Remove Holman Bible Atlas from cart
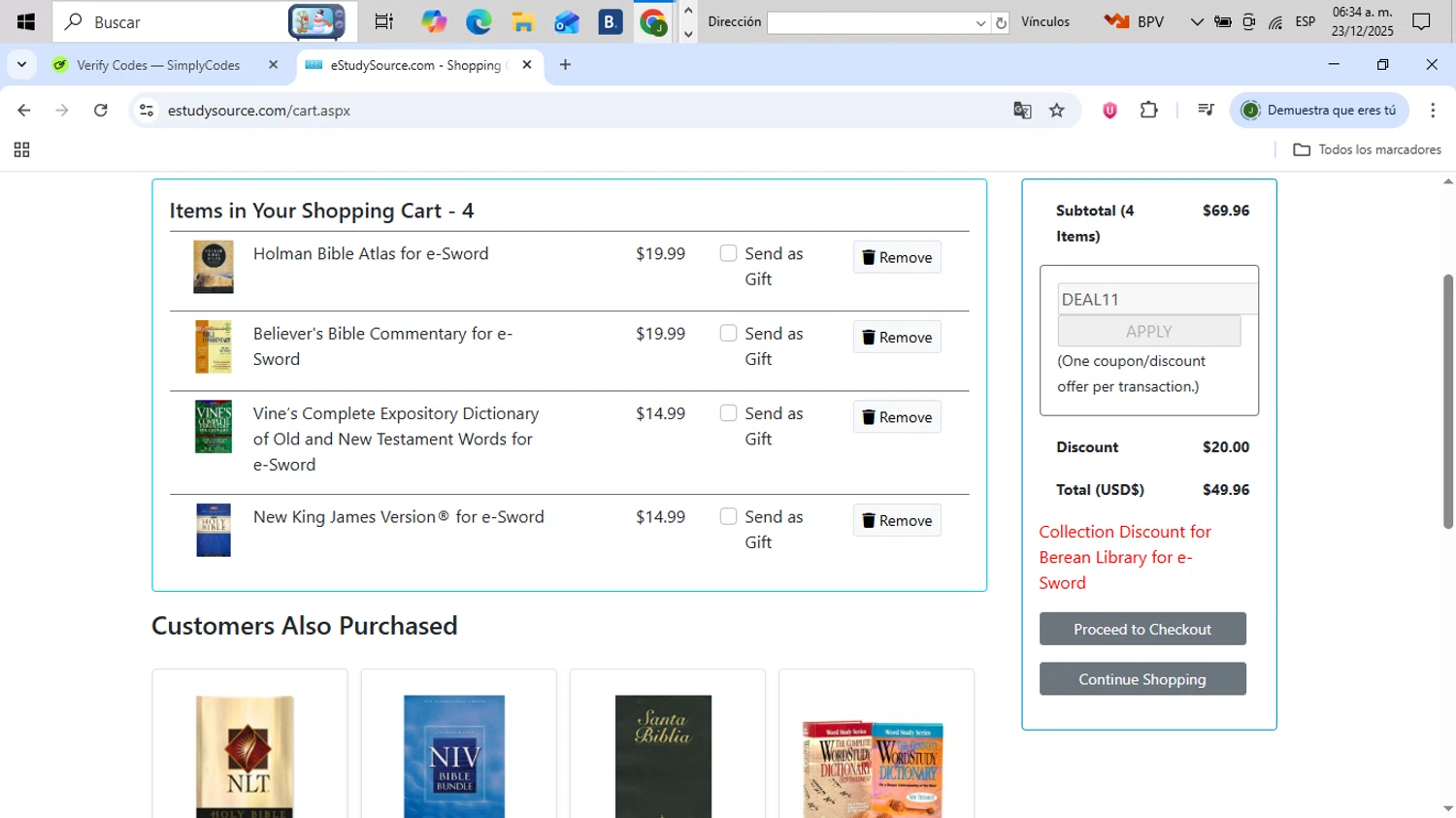Screen dimensions: 1456x818 [897, 257]
